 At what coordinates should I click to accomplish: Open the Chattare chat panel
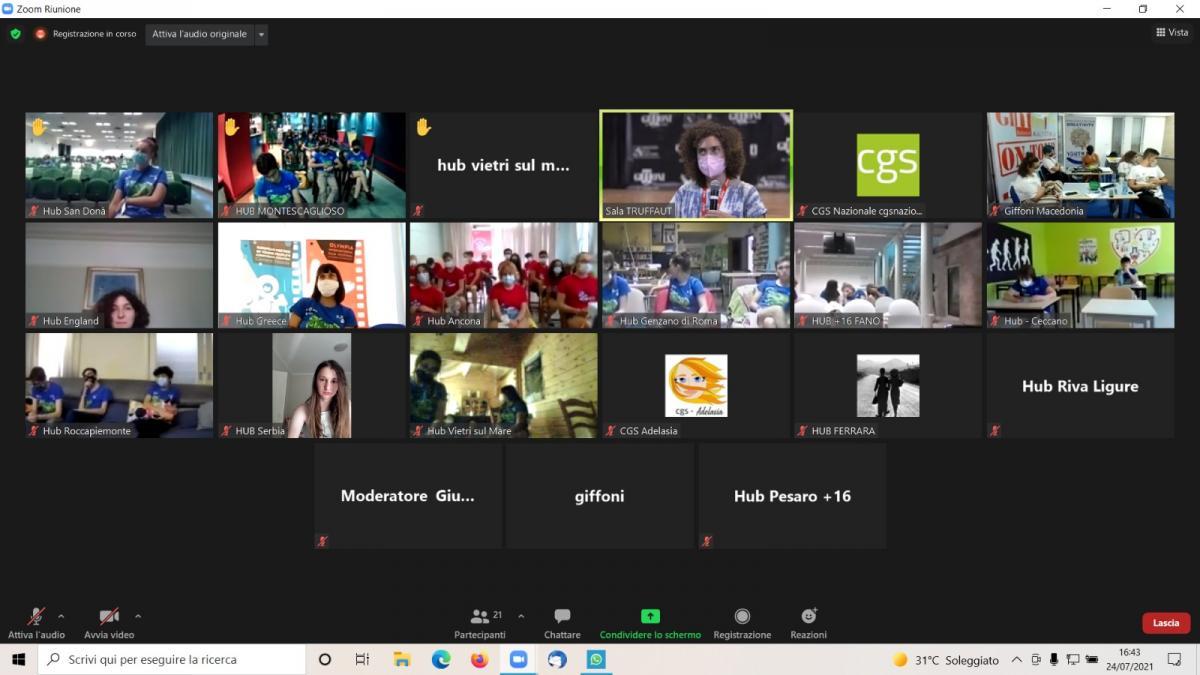[x=562, y=622]
